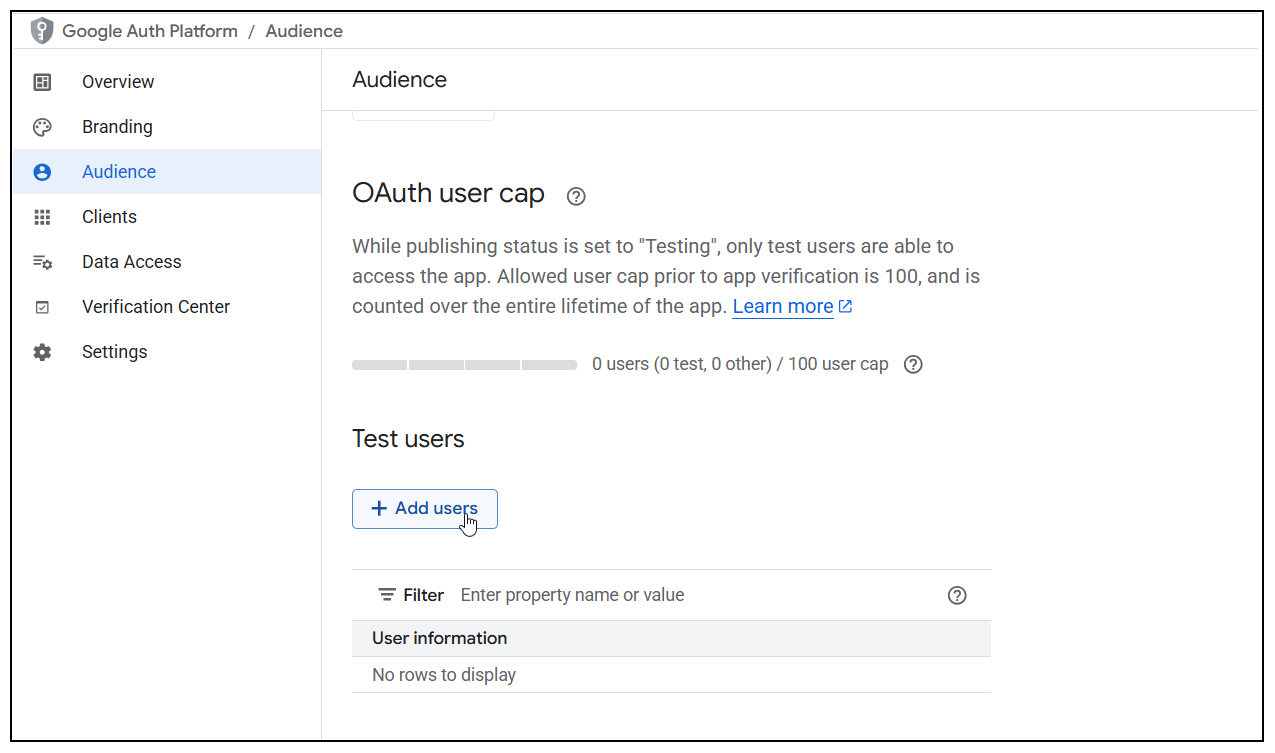
Task: Open Settings in the sidebar
Action: 115,352
